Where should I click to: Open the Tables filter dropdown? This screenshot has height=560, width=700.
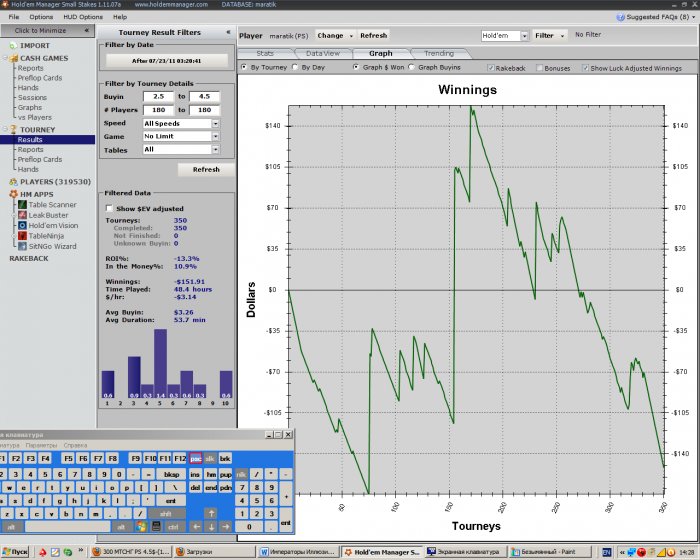pyautogui.click(x=216, y=150)
